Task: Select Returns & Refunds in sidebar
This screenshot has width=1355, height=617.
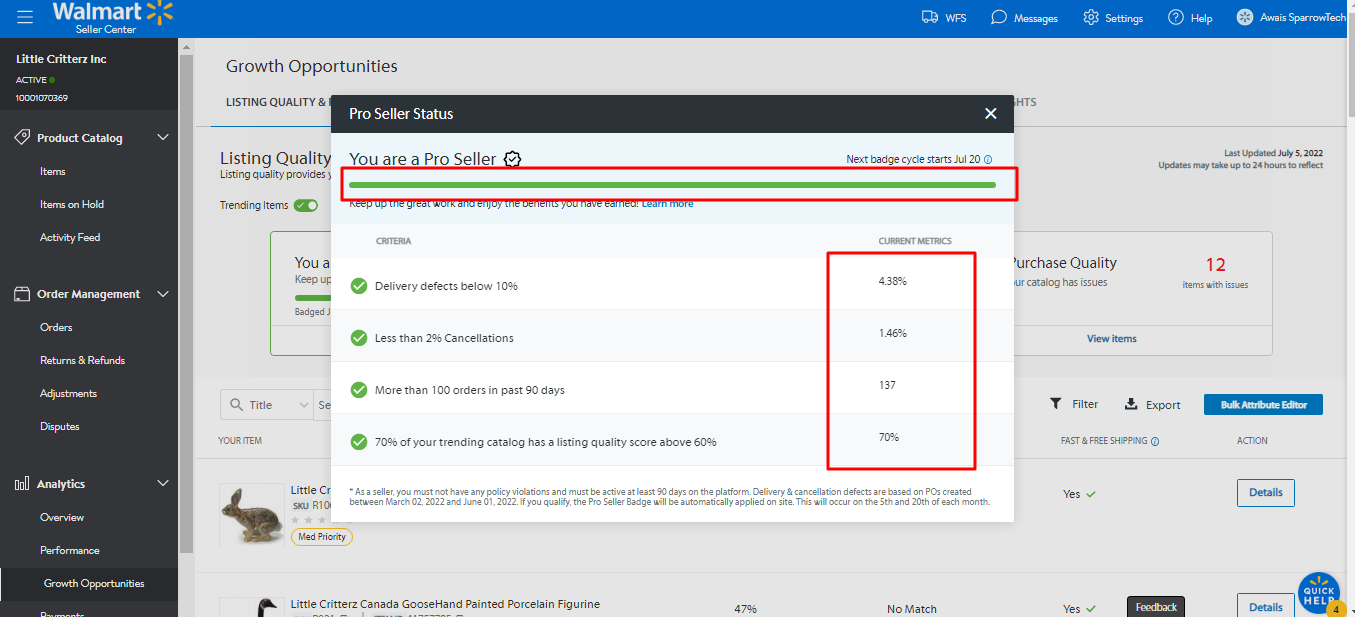Action: click(x=82, y=360)
